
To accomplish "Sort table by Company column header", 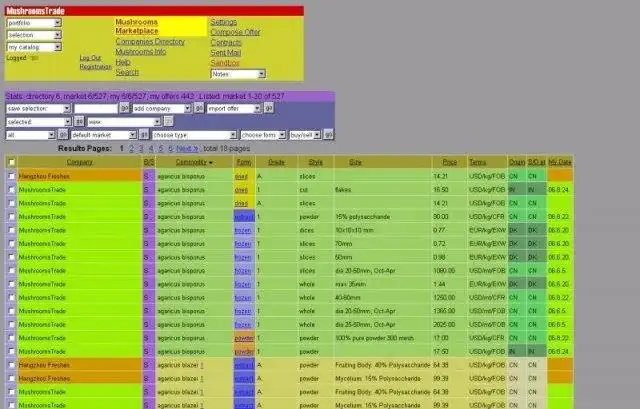I will pos(80,162).
